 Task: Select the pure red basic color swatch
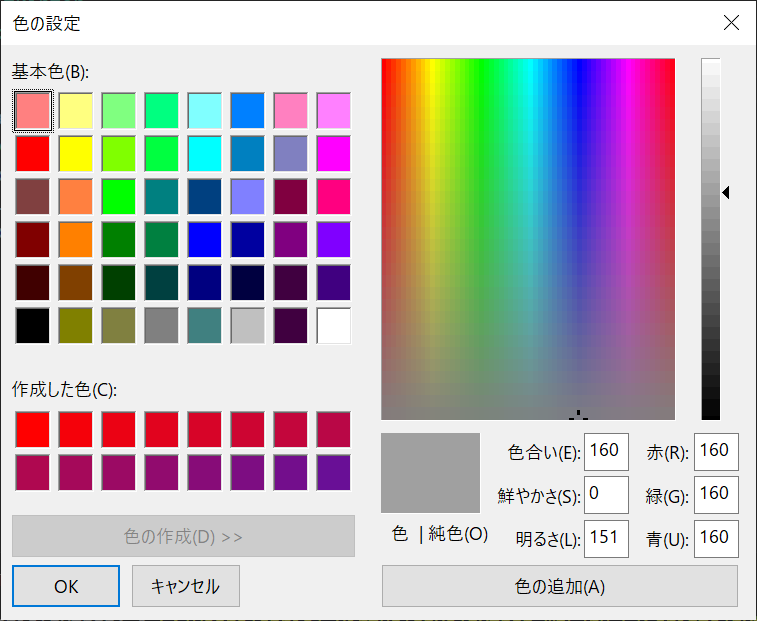click(32, 154)
